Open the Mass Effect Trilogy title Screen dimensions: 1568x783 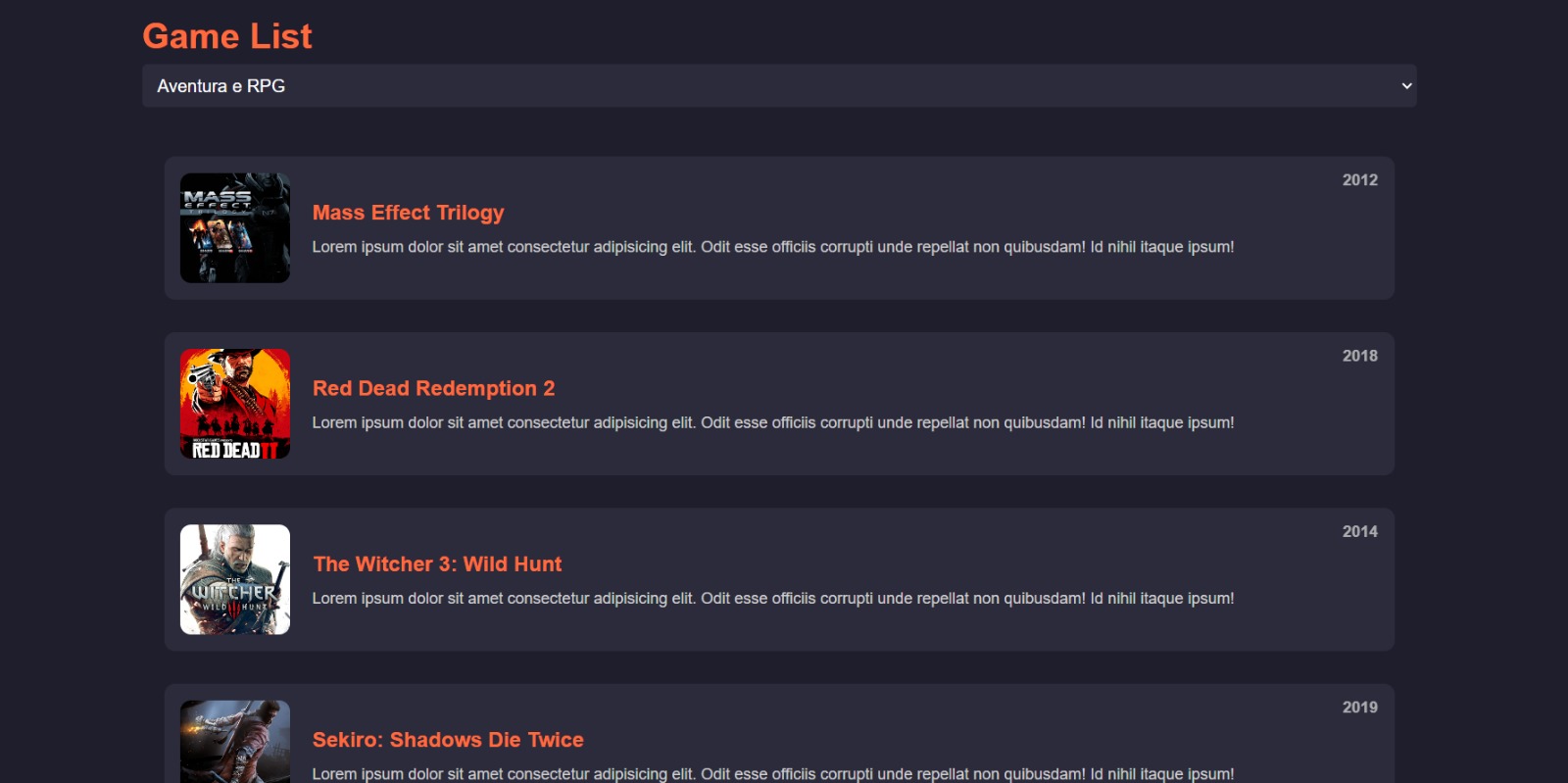click(409, 213)
